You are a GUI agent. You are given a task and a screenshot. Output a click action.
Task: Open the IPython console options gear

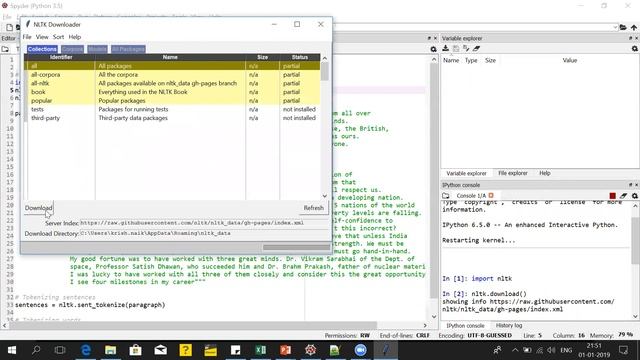point(635,196)
